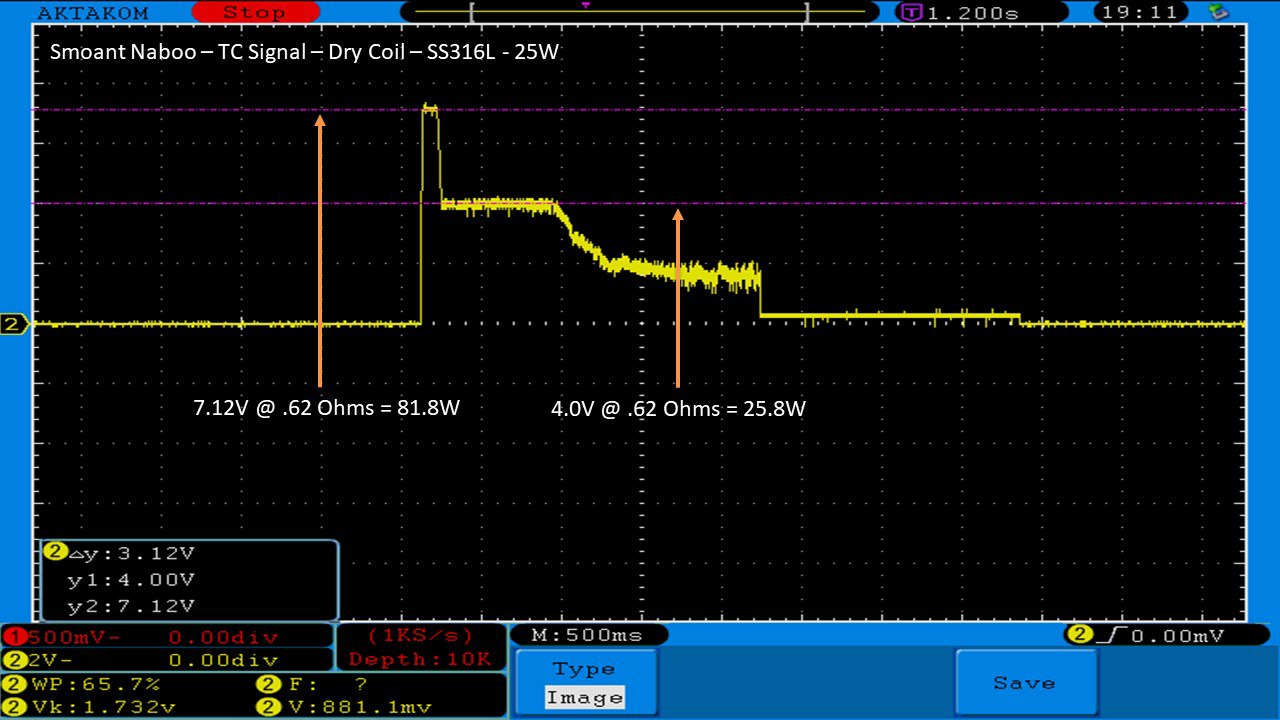Click the 1KS/s sample rate readout
Viewport: 1280px width, 720px height.
pyautogui.click(x=420, y=636)
